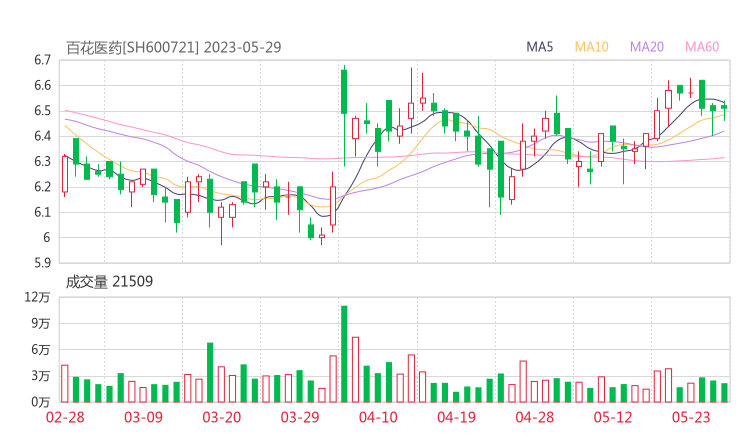The height and width of the screenshot is (440, 740).
Task: Click the 5.9 price axis value
Action: pyautogui.click(x=42, y=263)
